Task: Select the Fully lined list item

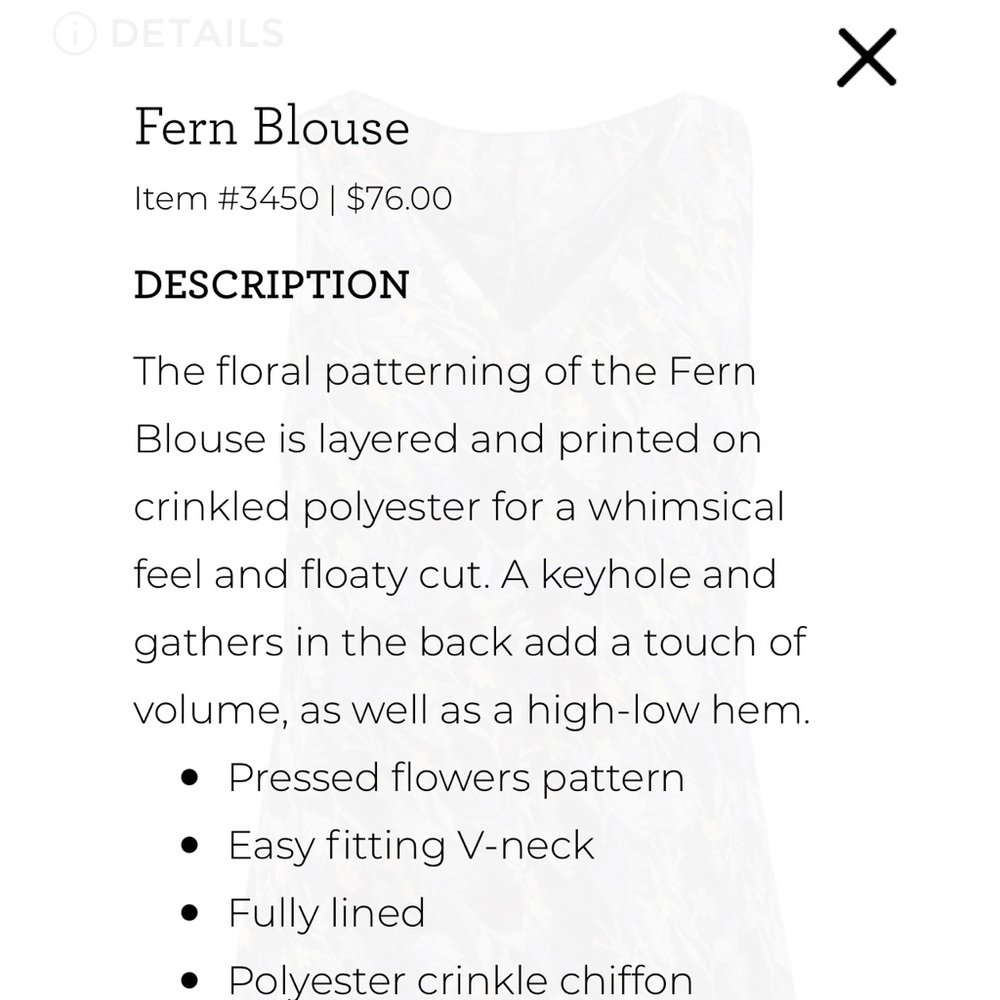Action: tap(327, 913)
